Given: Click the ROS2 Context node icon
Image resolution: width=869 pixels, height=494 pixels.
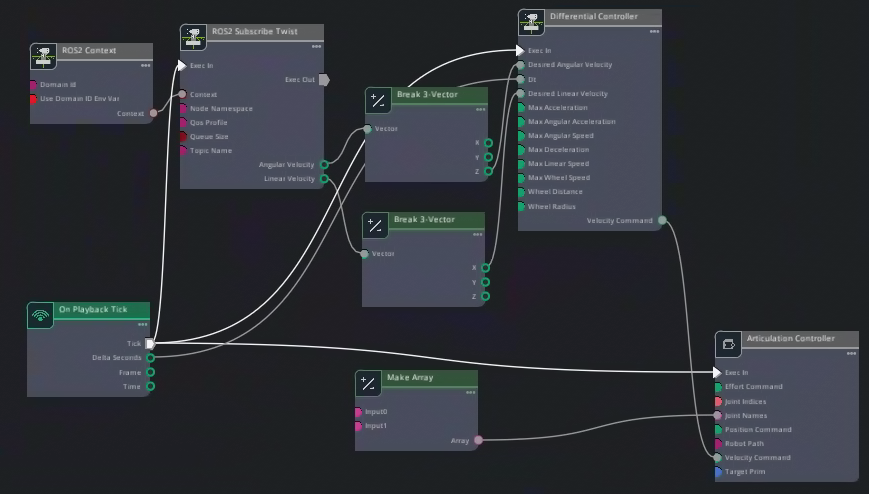Looking at the screenshot, I should (43, 55).
